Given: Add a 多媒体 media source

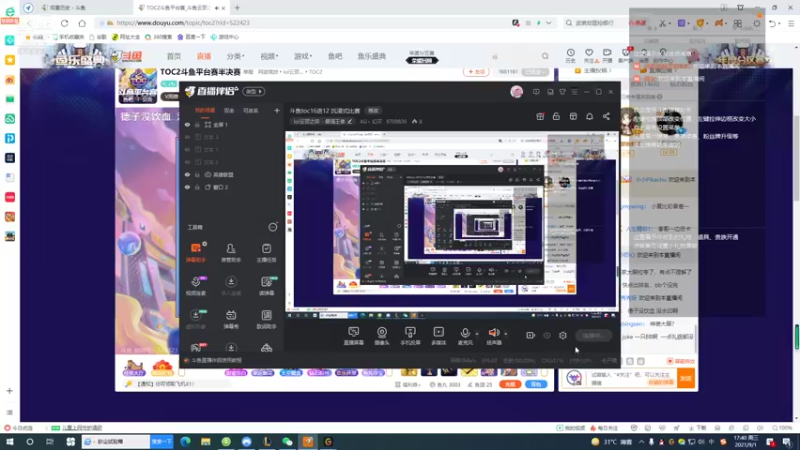Looking at the screenshot, I should click(438, 336).
